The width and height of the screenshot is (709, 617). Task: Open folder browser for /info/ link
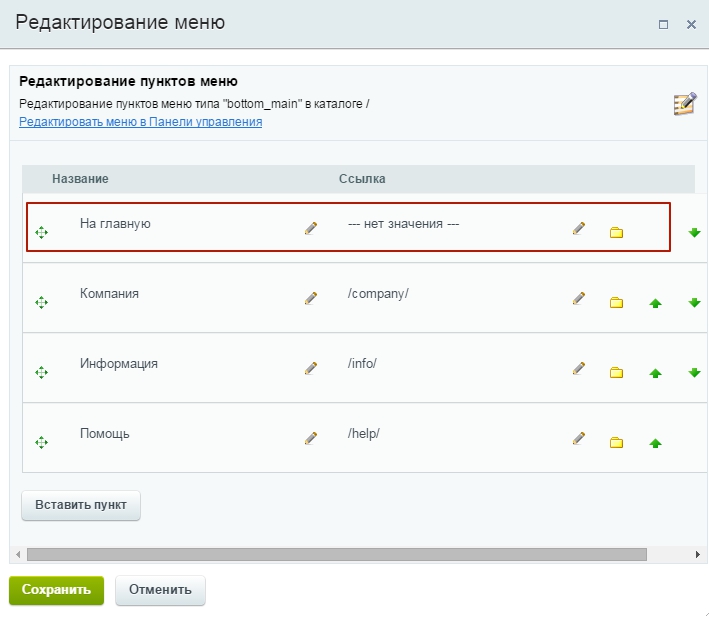[616, 373]
